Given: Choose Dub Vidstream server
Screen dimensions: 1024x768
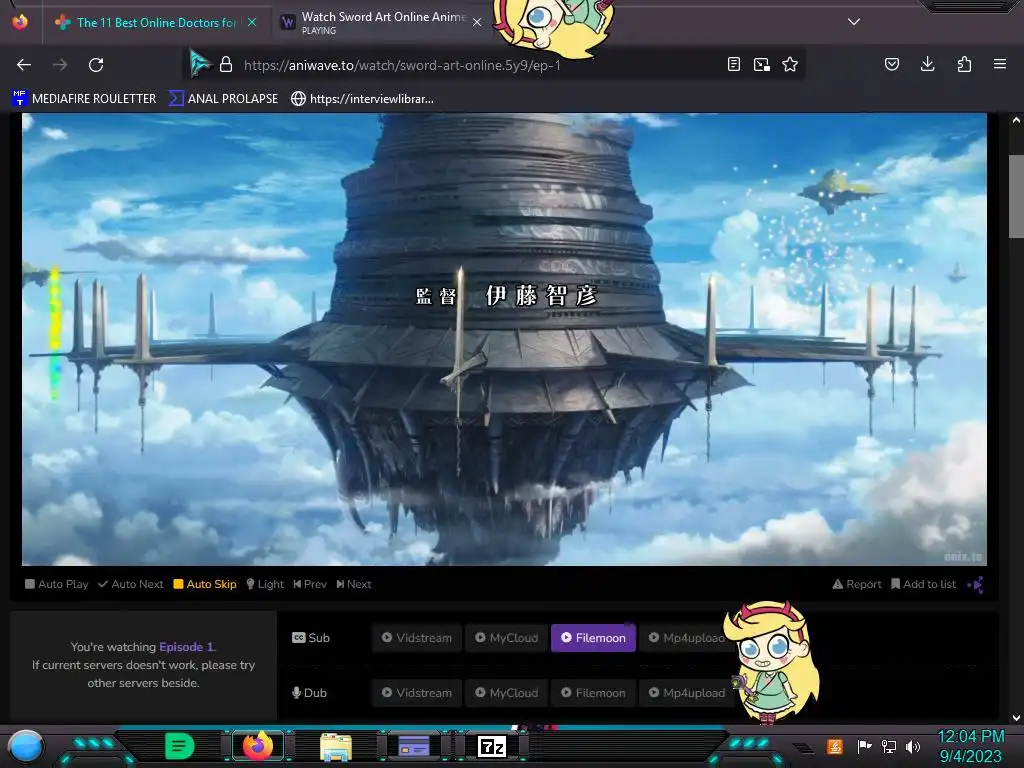Looking at the screenshot, I should 417,692.
